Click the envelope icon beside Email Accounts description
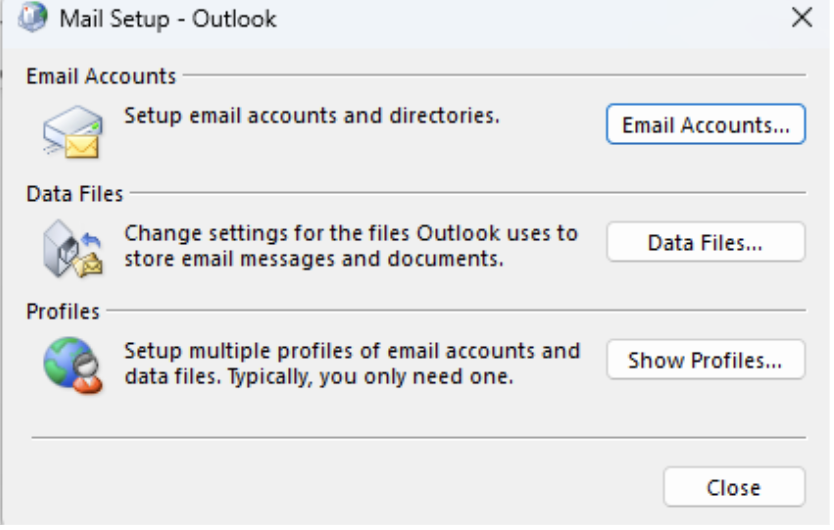Screen dimensions: 834x530 coord(72,132)
